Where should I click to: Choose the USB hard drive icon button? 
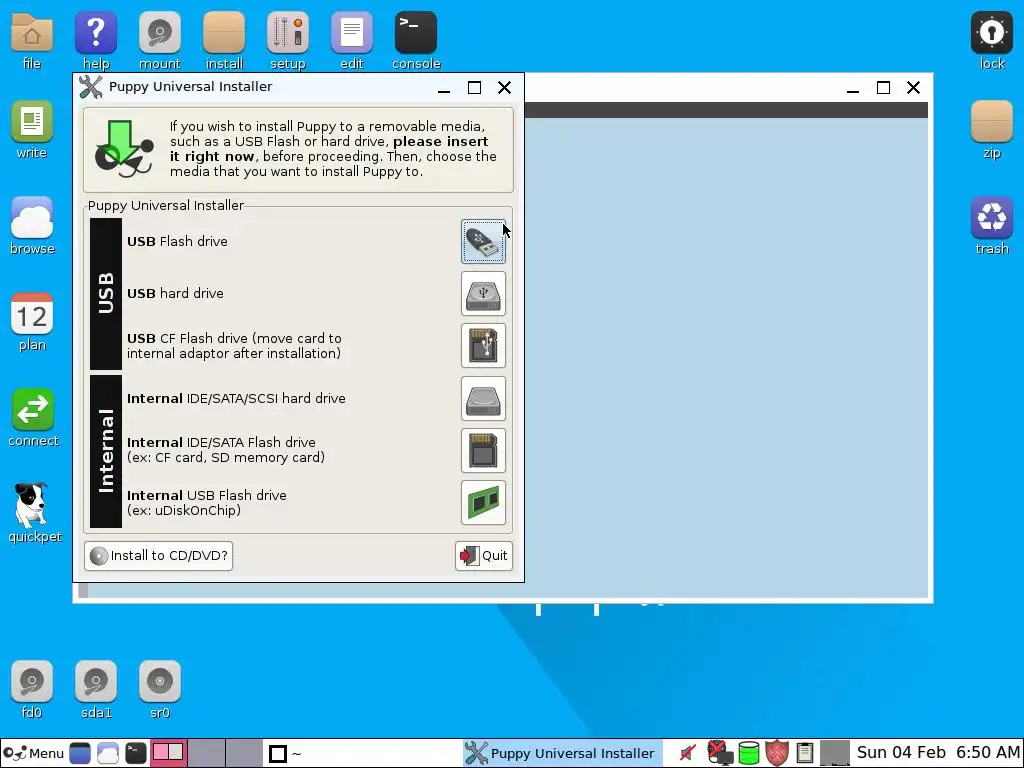click(x=483, y=294)
